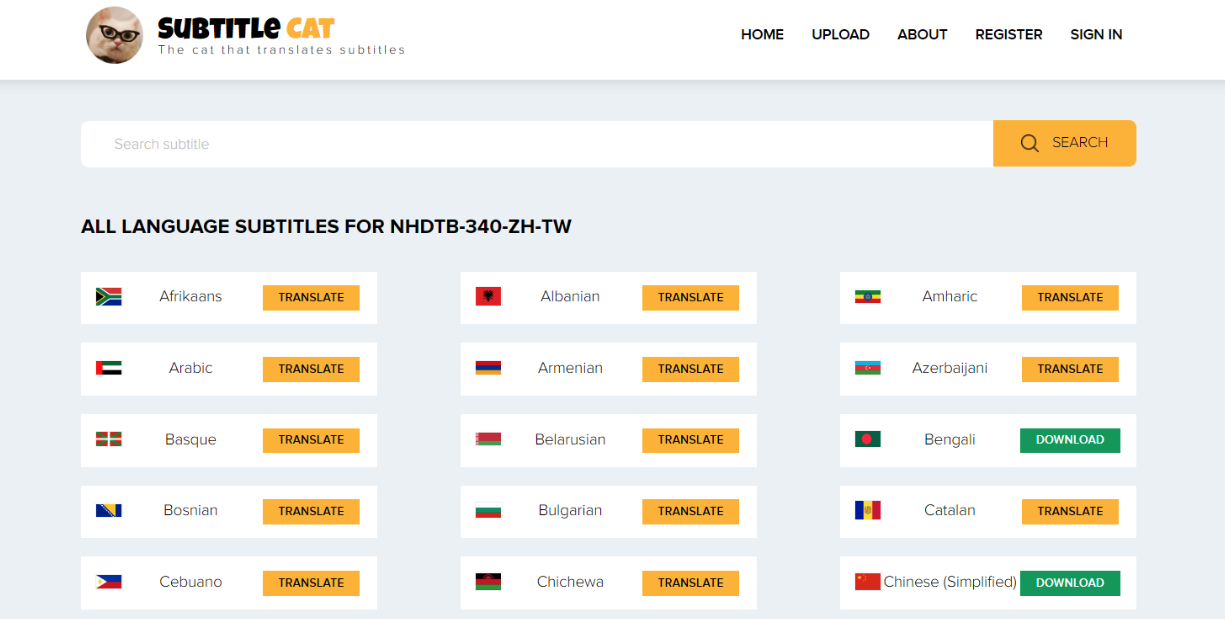The height and width of the screenshot is (619, 1225).
Task: Open the HOME menu item
Action: pos(762,34)
